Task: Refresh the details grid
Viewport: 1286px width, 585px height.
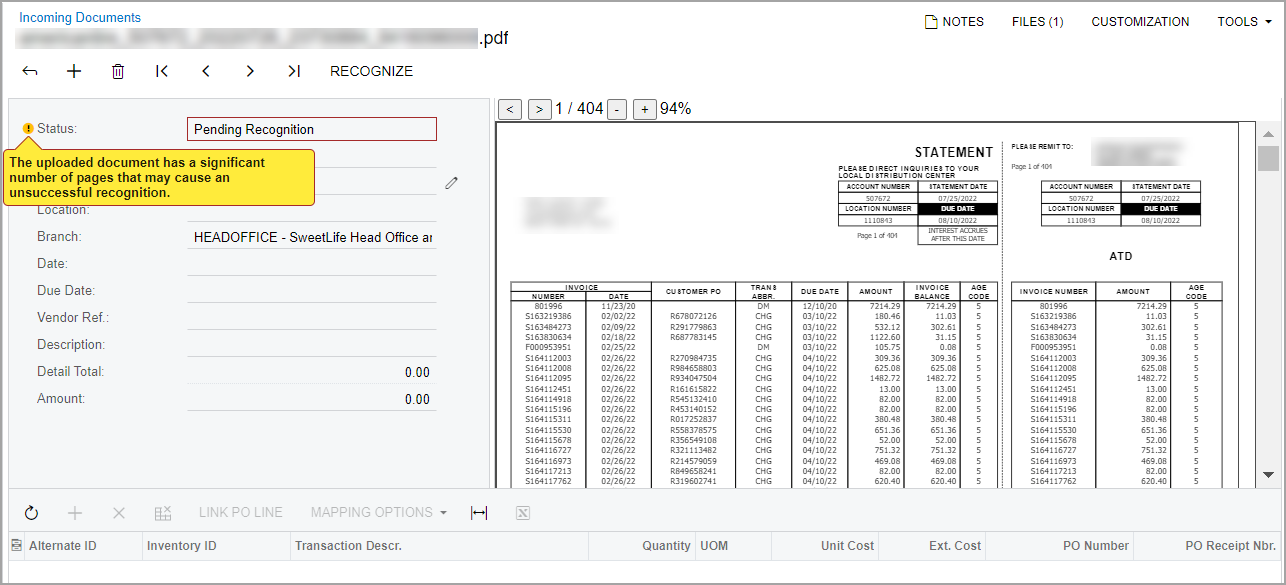Action: (31, 513)
